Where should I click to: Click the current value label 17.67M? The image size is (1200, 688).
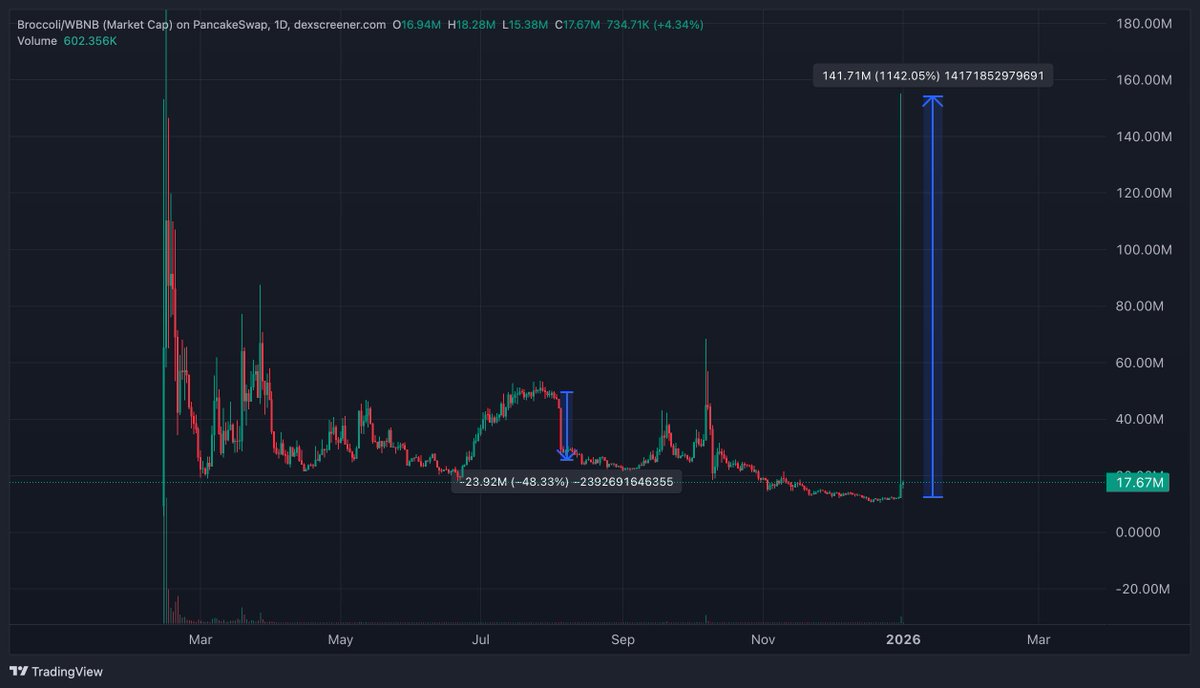[1138, 483]
